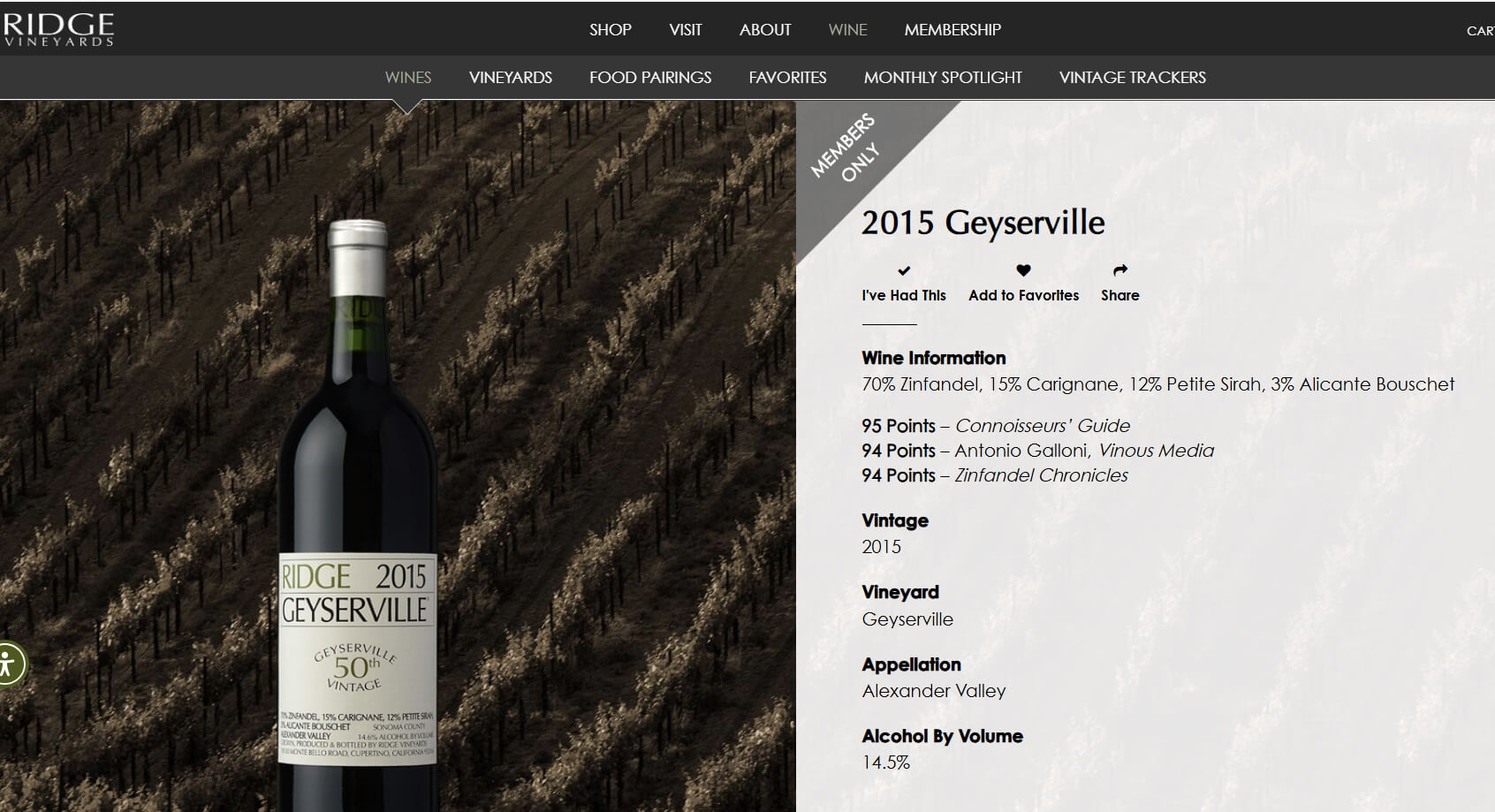Toggle 'Add to Favorites' for this wine

[x=1023, y=295]
